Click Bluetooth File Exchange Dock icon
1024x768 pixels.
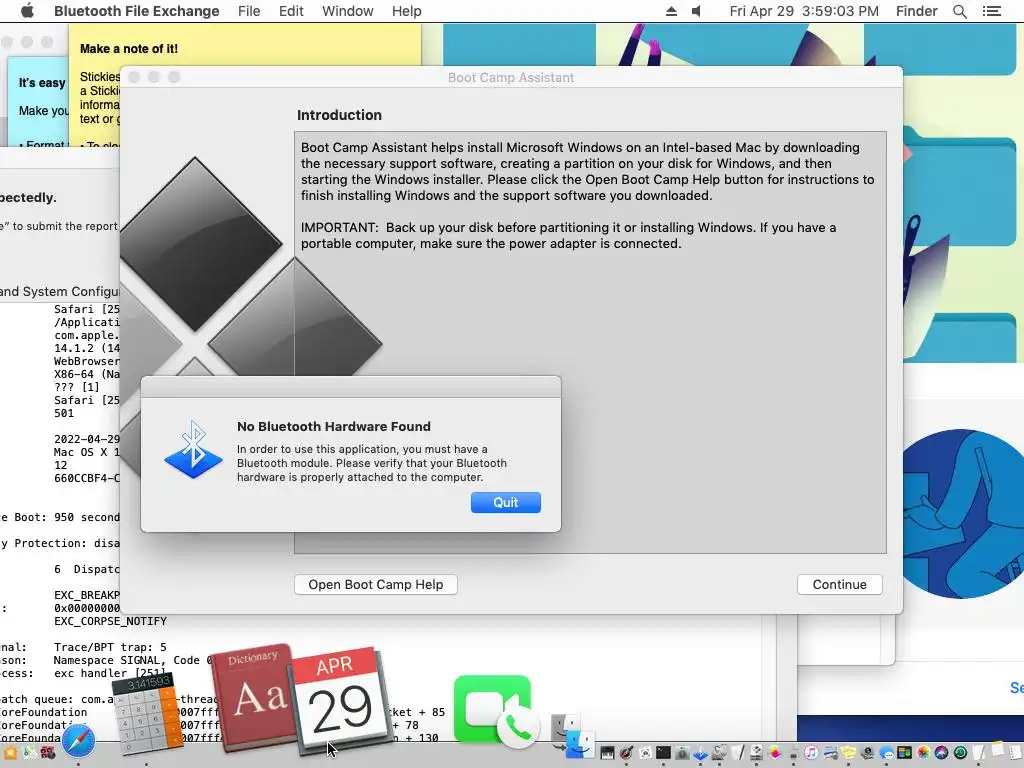[700, 754]
